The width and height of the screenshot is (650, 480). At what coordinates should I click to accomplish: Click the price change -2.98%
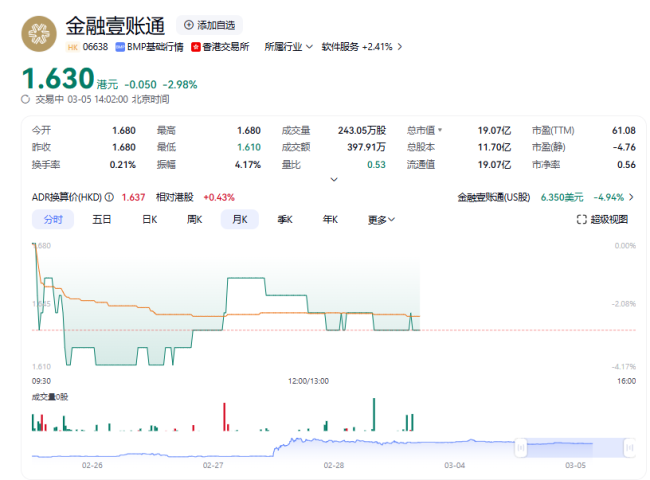(180, 85)
